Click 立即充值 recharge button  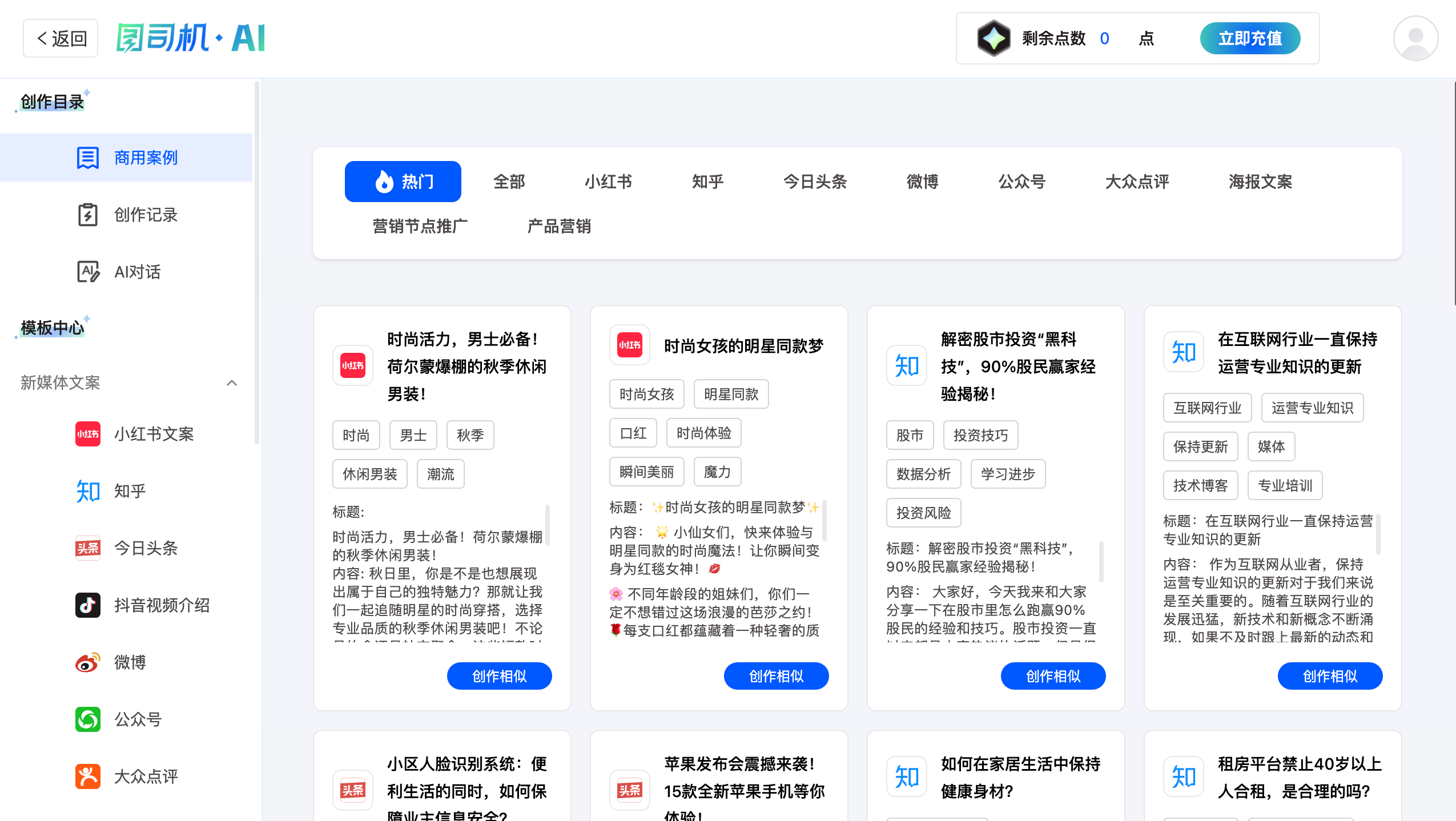pos(1249,38)
